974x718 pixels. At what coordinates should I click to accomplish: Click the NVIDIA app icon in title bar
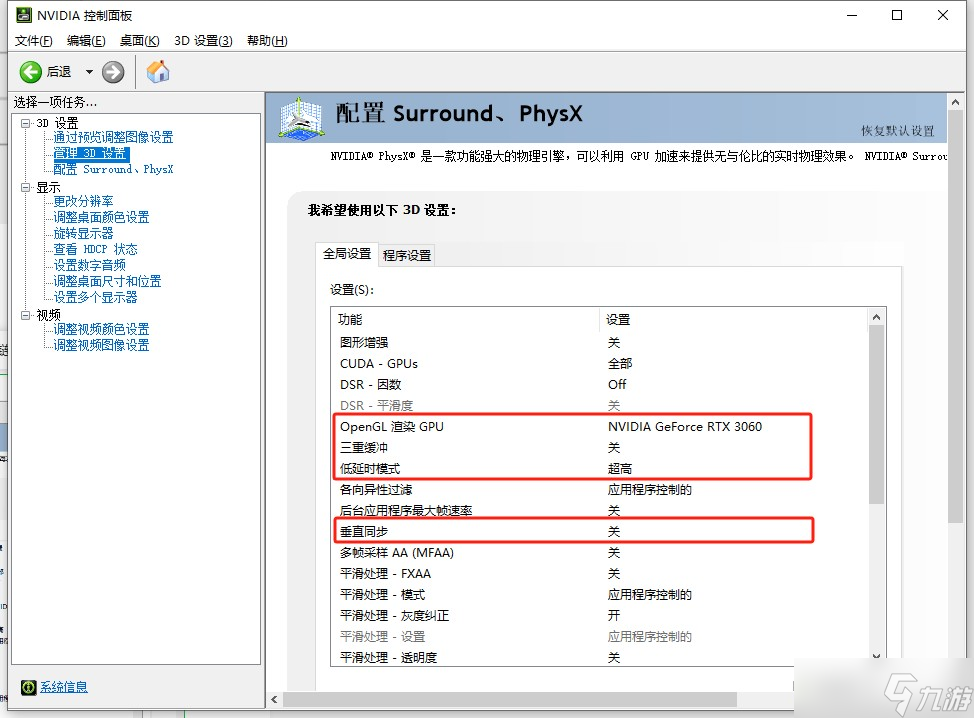24,15
